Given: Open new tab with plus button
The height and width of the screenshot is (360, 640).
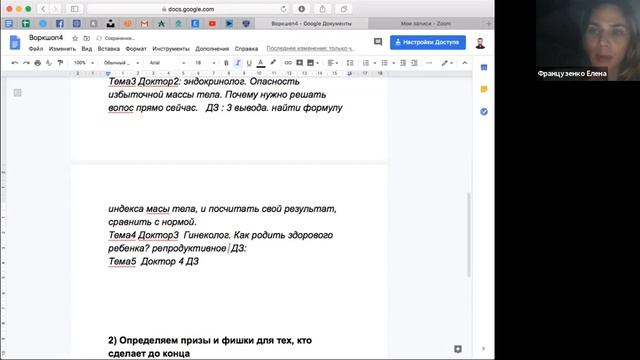Looking at the screenshot, I should coord(488,24).
